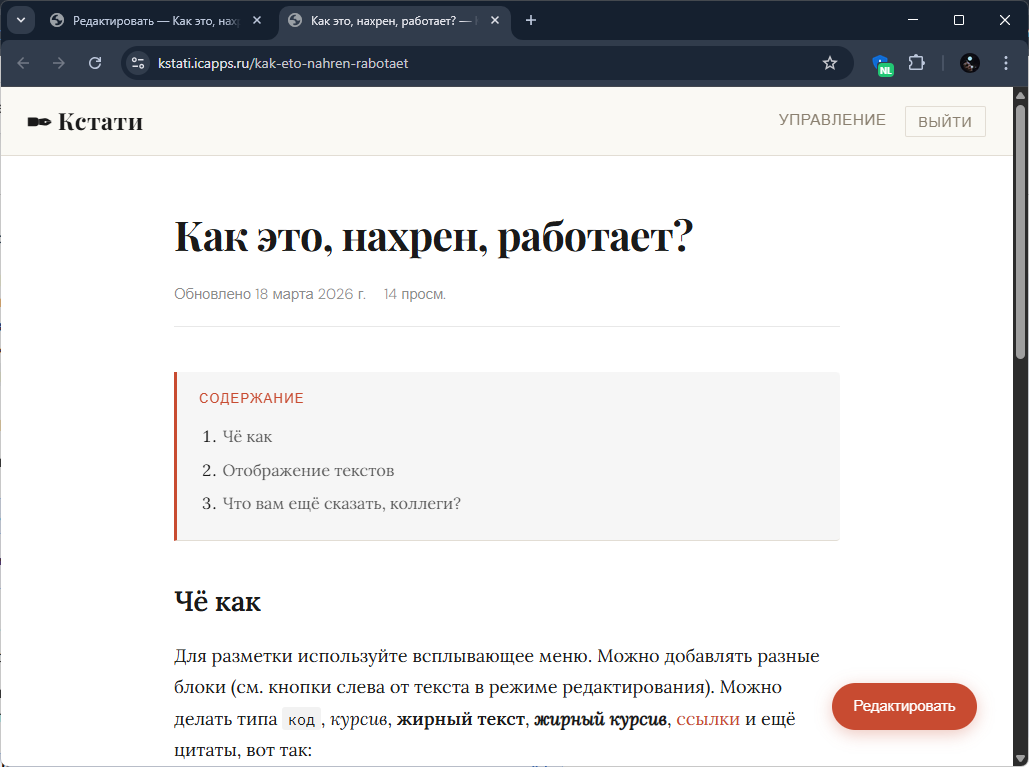Click the Кстати site logo
The width and height of the screenshot is (1029, 767).
[85, 122]
